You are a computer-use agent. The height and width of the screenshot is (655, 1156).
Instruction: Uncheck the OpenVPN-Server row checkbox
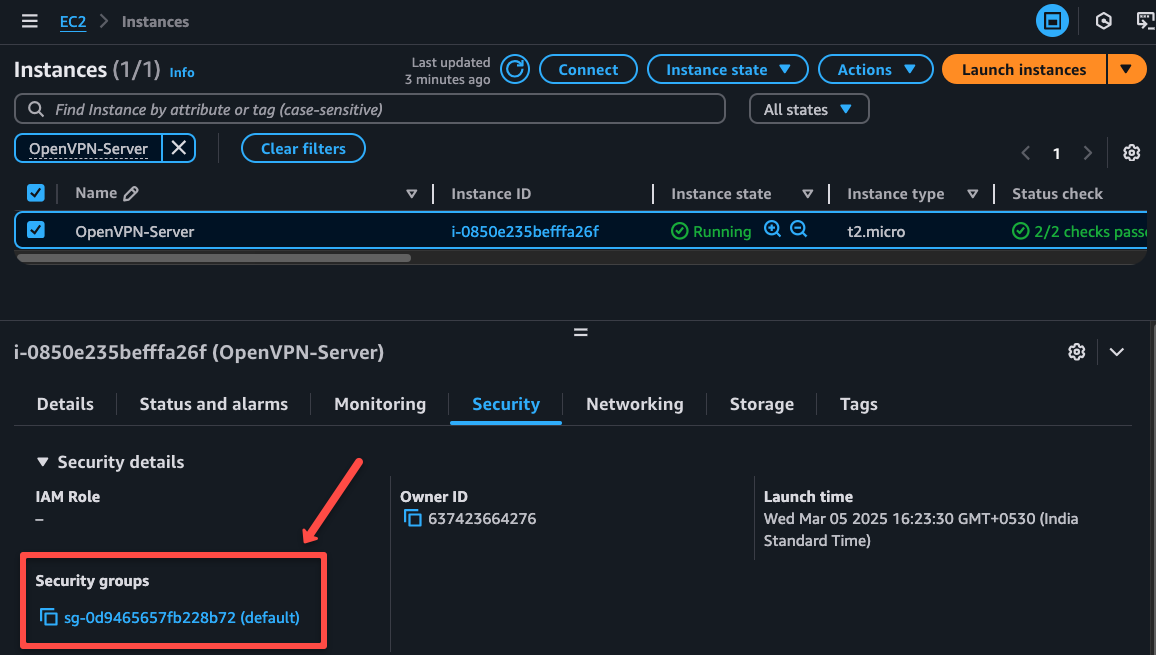pyautogui.click(x=36, y=230)
